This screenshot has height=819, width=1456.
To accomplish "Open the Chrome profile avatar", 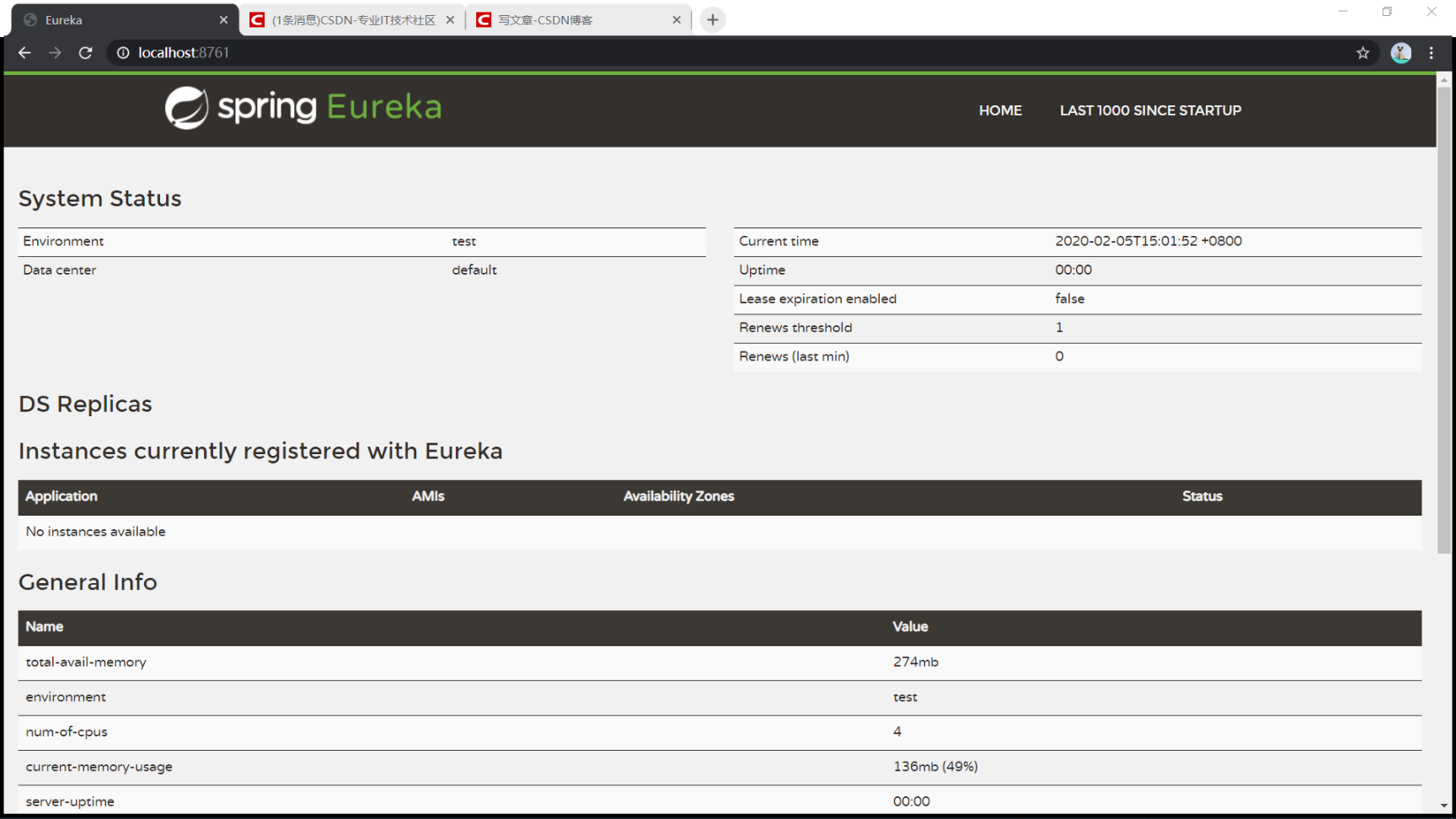I will [1400, 53].
